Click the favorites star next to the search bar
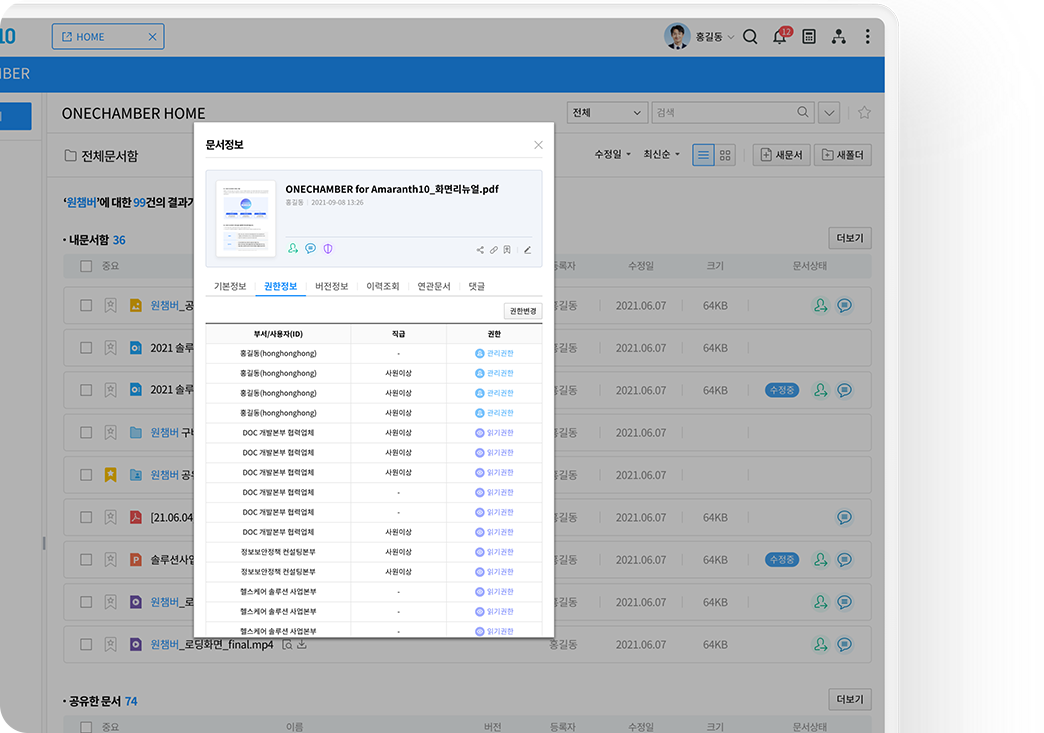Viewport: 1044px width, 733px height. 864,113
